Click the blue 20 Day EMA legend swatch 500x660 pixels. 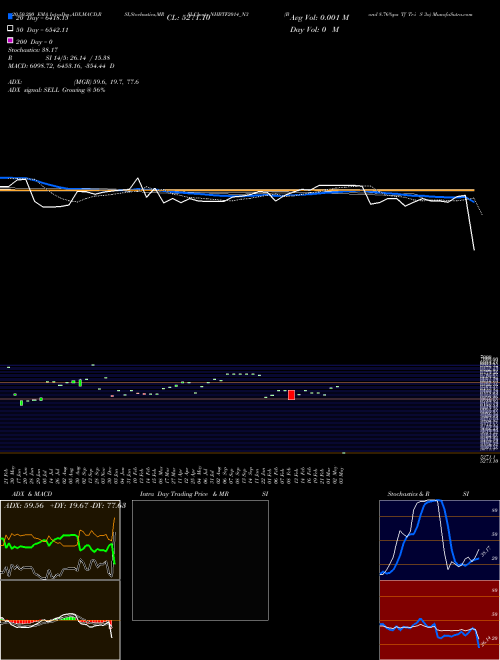[x=10, y=17]
